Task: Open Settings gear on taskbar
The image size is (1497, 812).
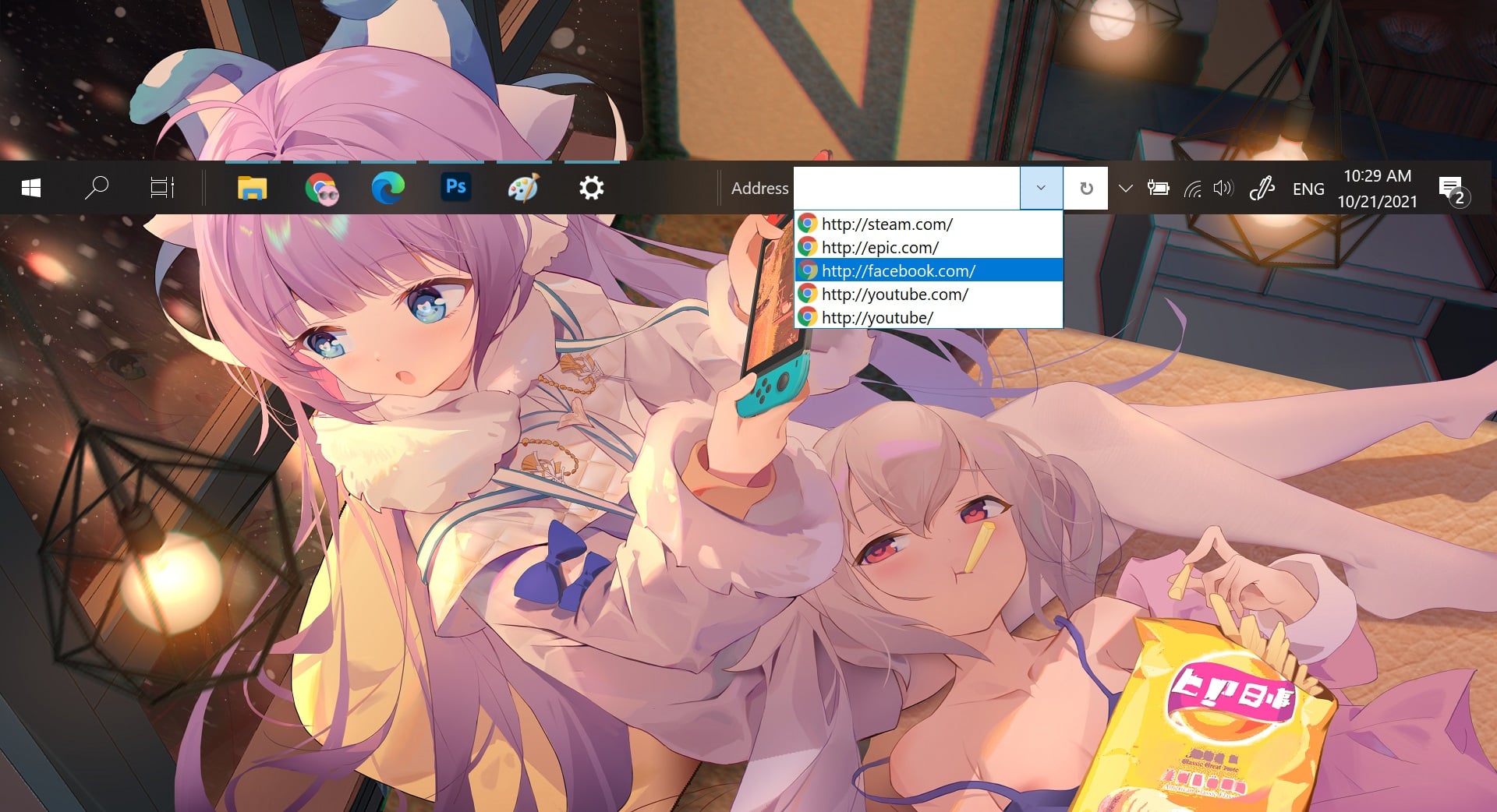Action: (x=591, y=188)
